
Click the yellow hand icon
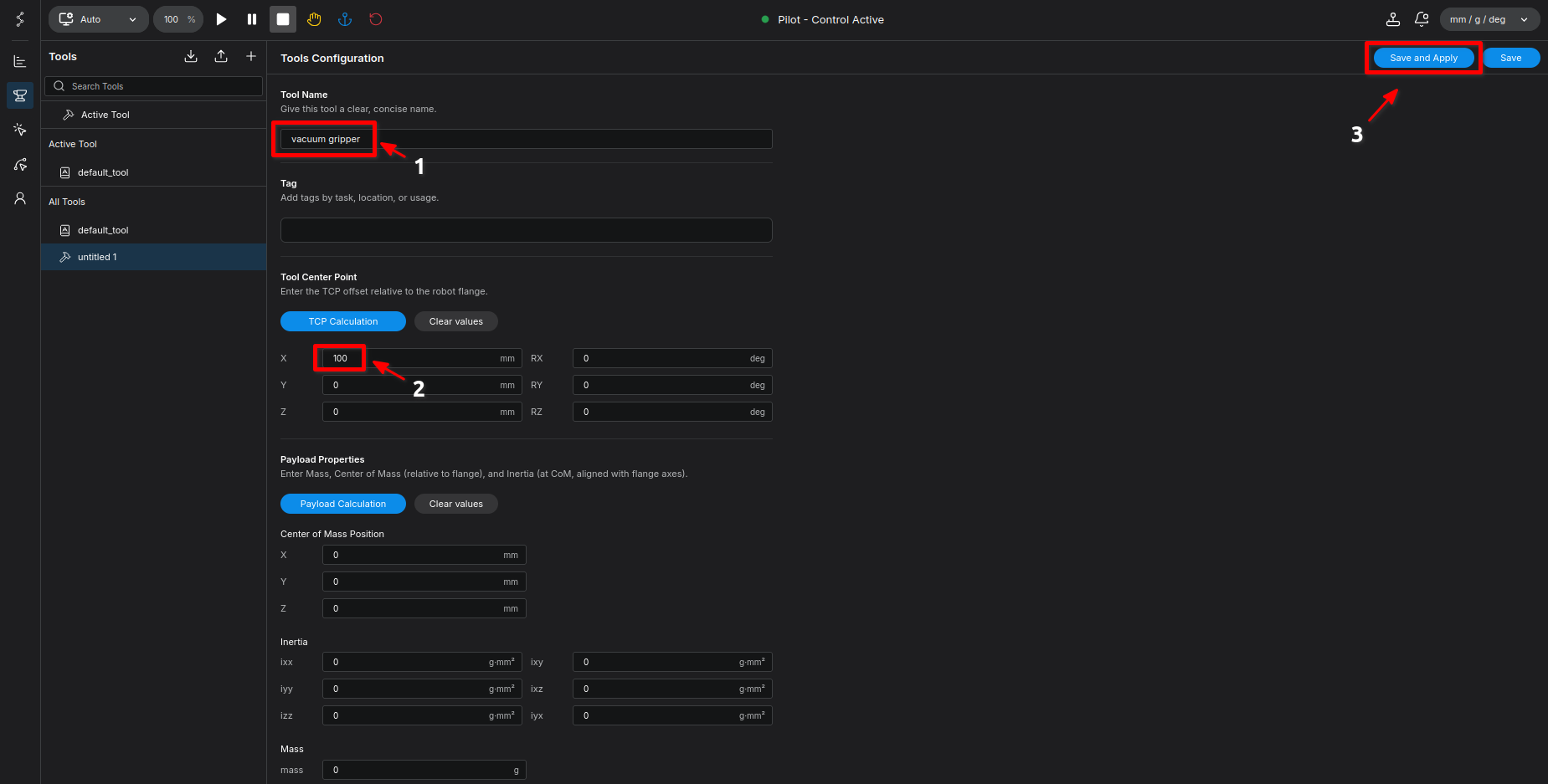click(x=314, y=19)
